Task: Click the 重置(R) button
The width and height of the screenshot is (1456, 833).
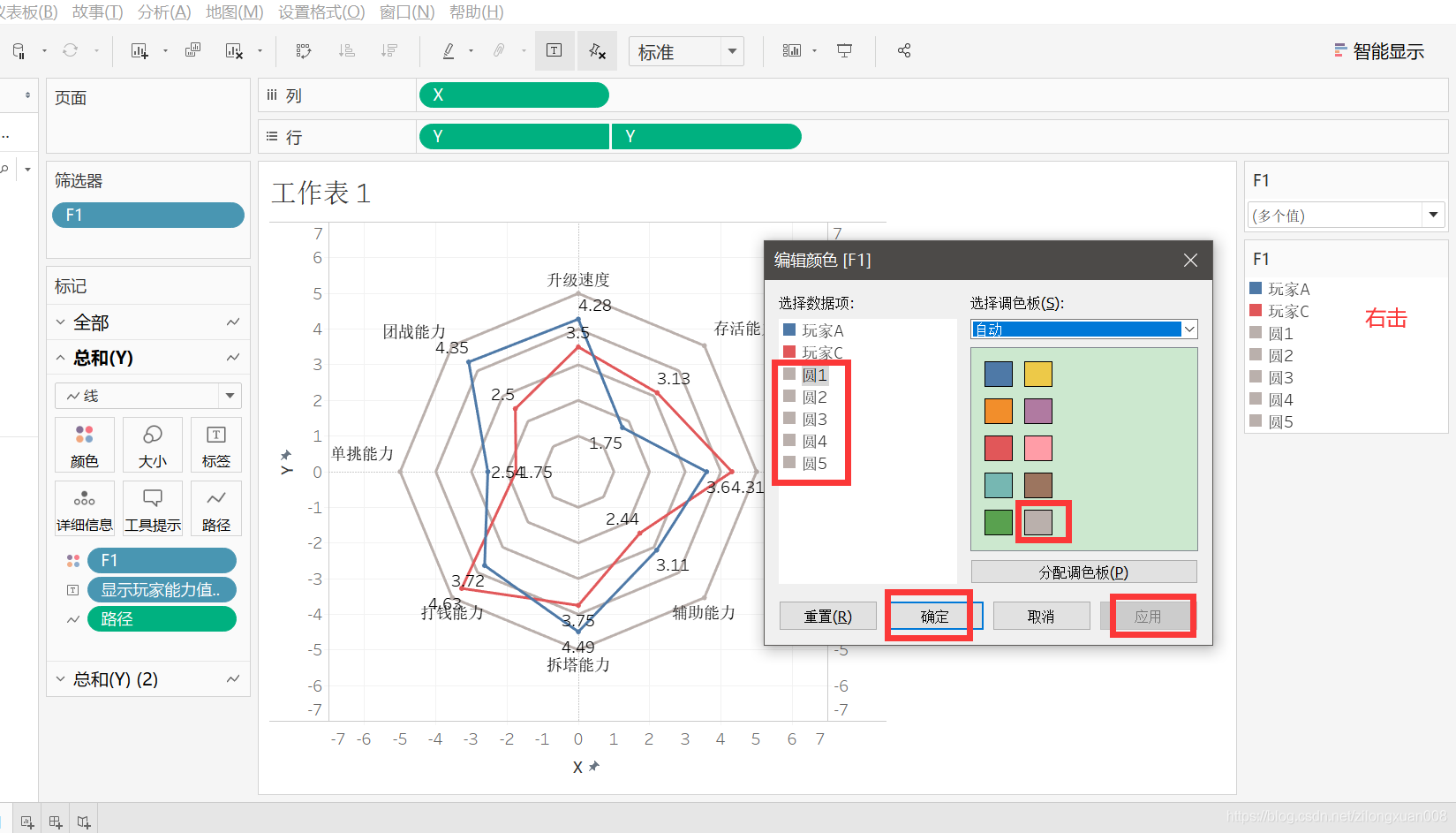Action: 828,616
